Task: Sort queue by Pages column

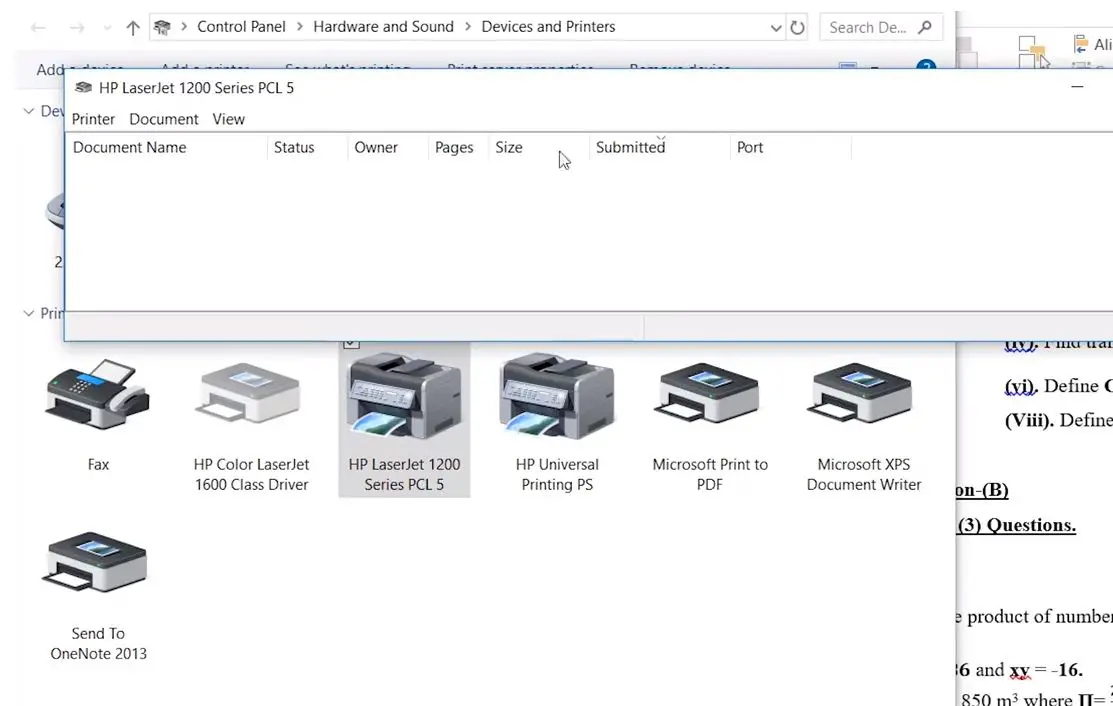Action: coord(459,148)
